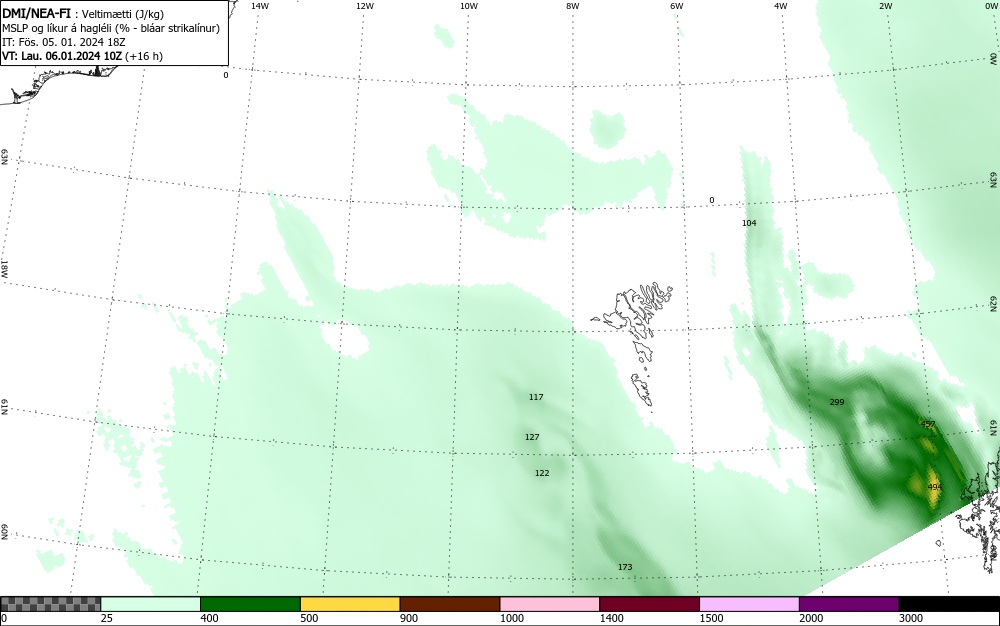Click the 8W longitude label
The width and height of the screenshot is (1000, 626).
point(572,6)
